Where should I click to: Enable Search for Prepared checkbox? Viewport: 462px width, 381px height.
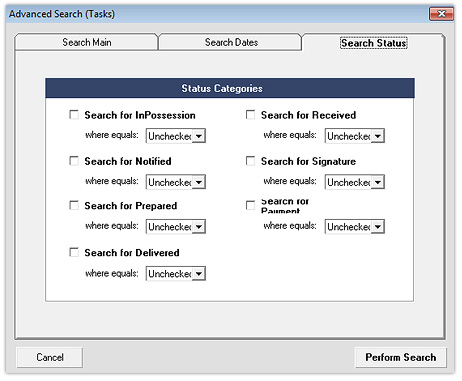[74, 205]
